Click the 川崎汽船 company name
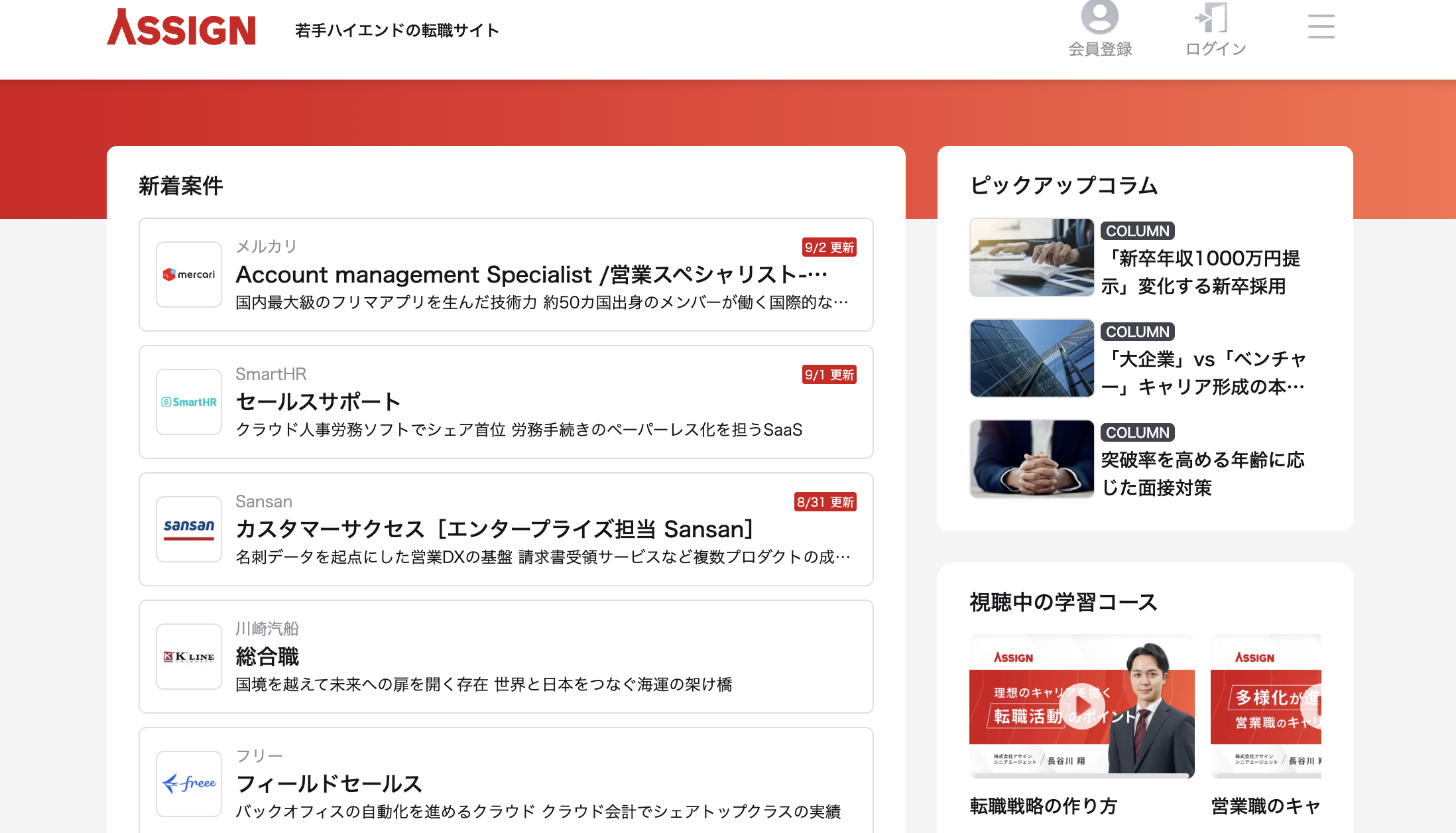1456x833 pixels. click(268, 629)
